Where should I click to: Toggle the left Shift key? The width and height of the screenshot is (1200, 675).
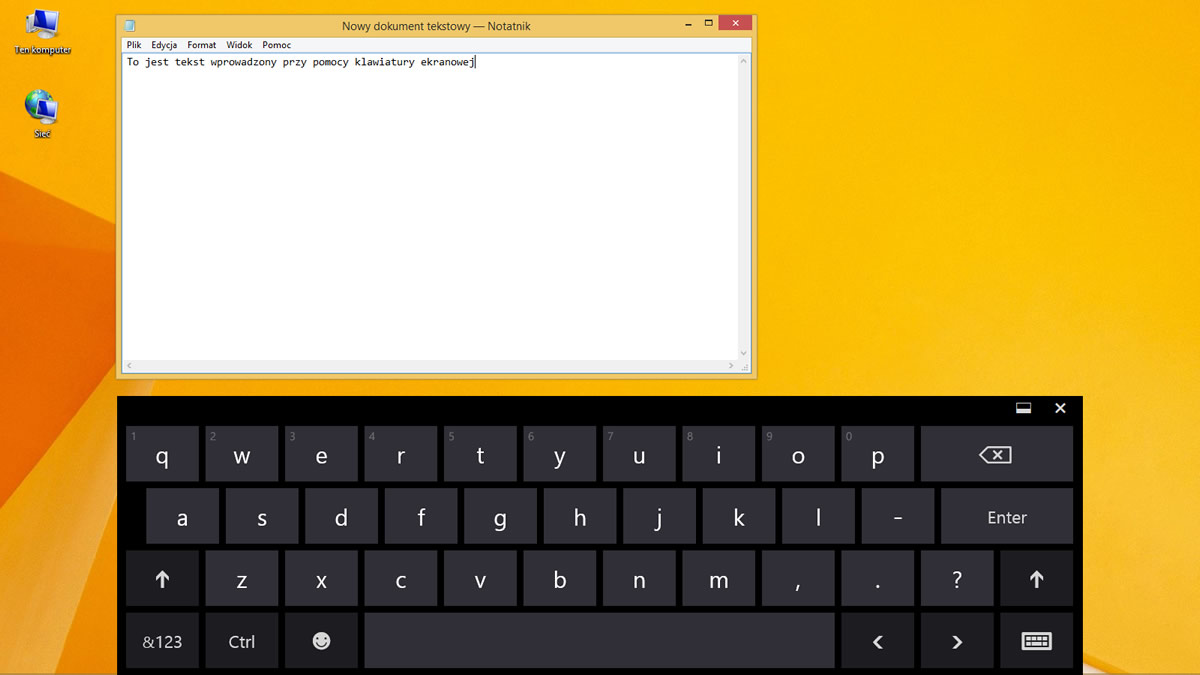tap(162, 579)
